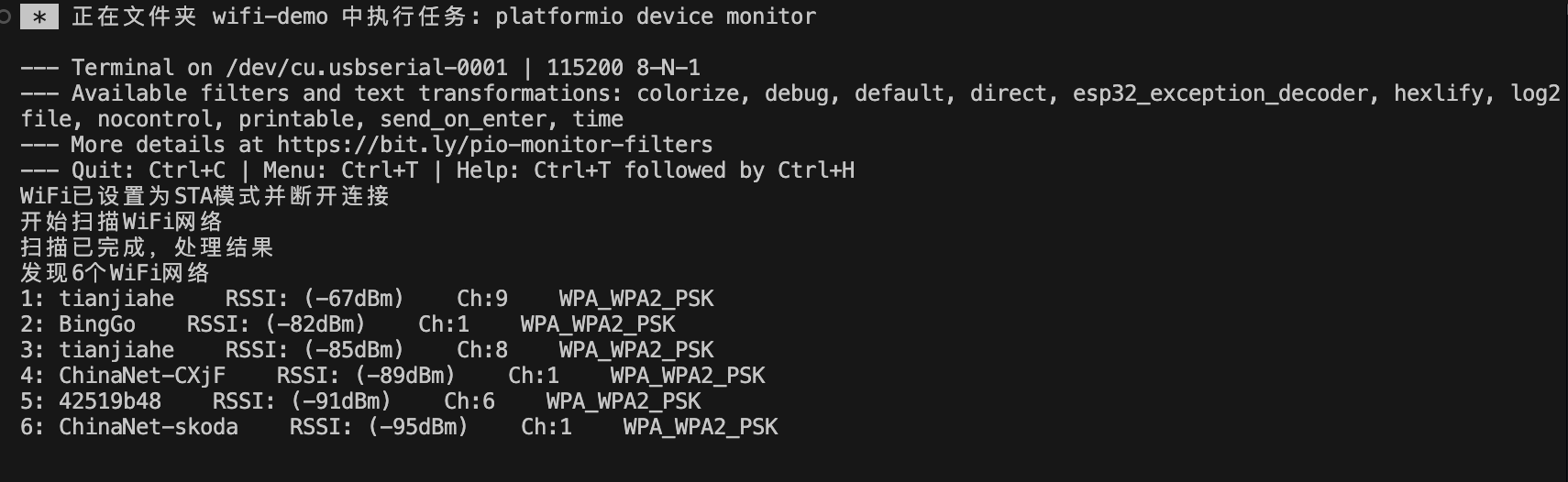The width and height of the screenshot is (1568, 482).
Task: Click the /dev/cu.usbserial-0001 device path
Action: pos(367,68)
